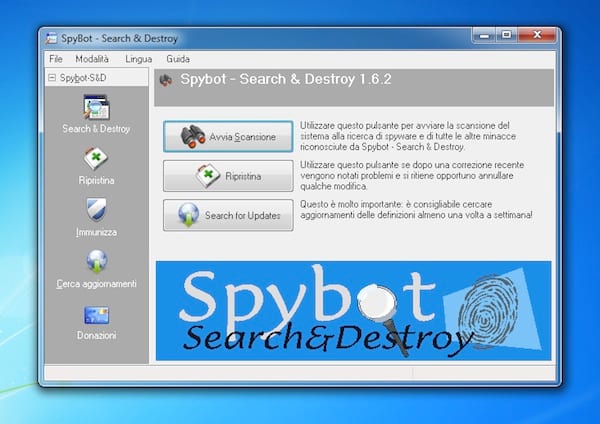This screenshot has height=424, width=600.
Task: Click the Spybot Search&Destroy banner image
Action: [353, 311]
